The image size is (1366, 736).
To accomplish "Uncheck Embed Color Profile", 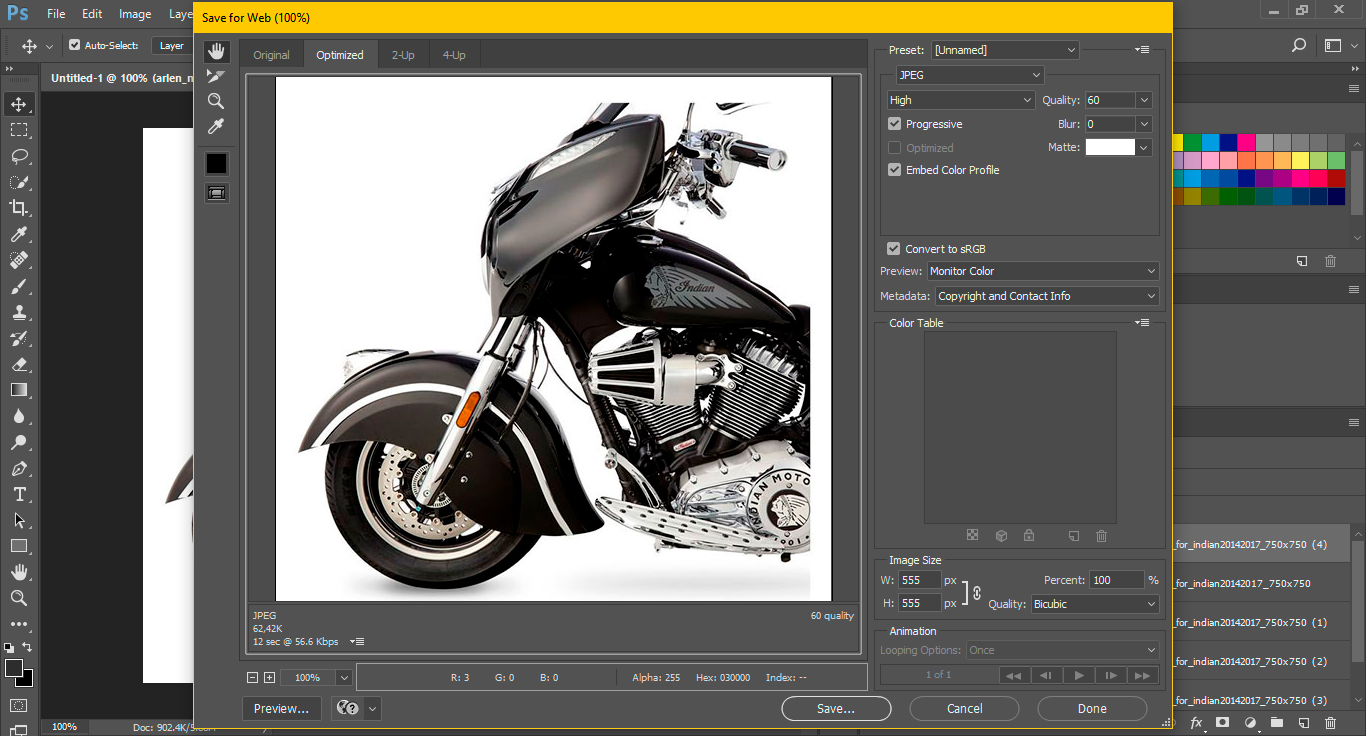I will (x=894, y=170).
